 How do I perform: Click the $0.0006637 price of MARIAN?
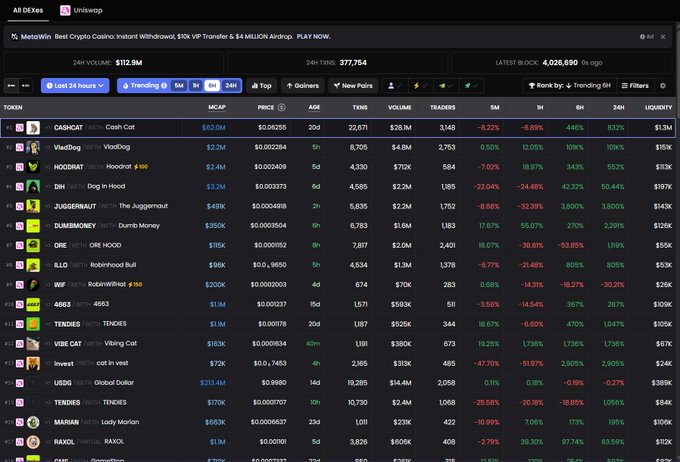click(x=268, y=422)
